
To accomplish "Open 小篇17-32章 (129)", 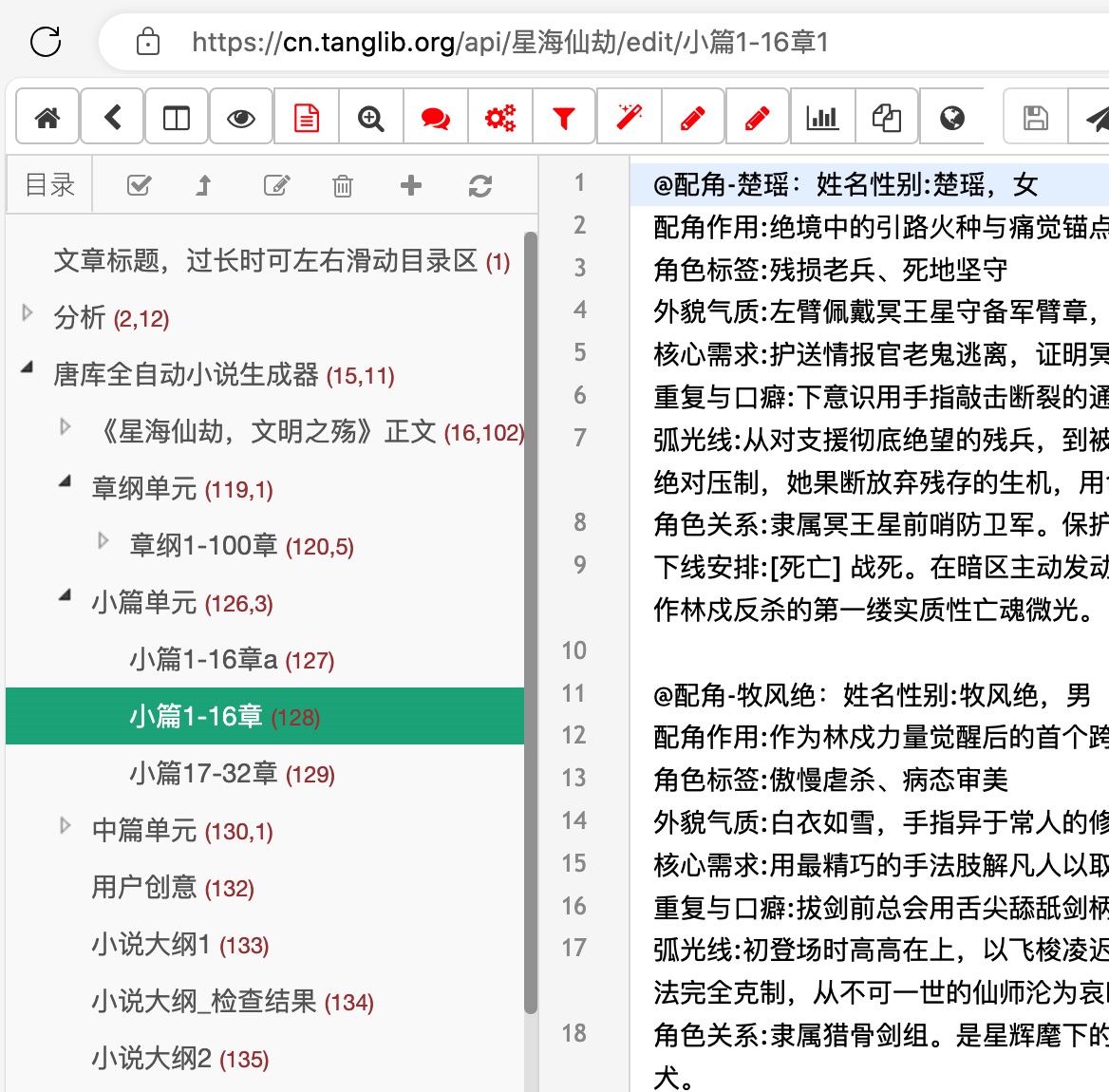I will click(x=232, y=773).
